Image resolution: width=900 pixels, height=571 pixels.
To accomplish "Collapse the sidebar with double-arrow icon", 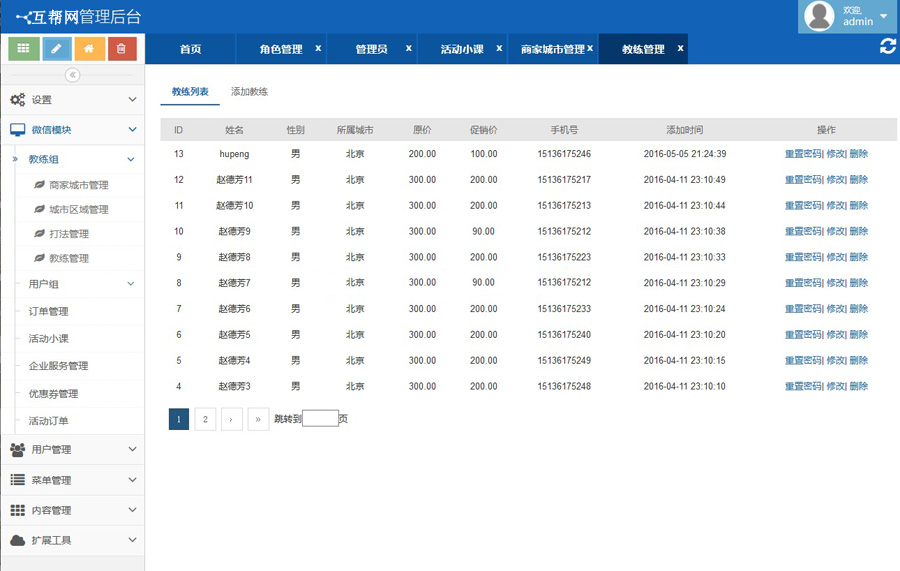I will coord(72,75).
